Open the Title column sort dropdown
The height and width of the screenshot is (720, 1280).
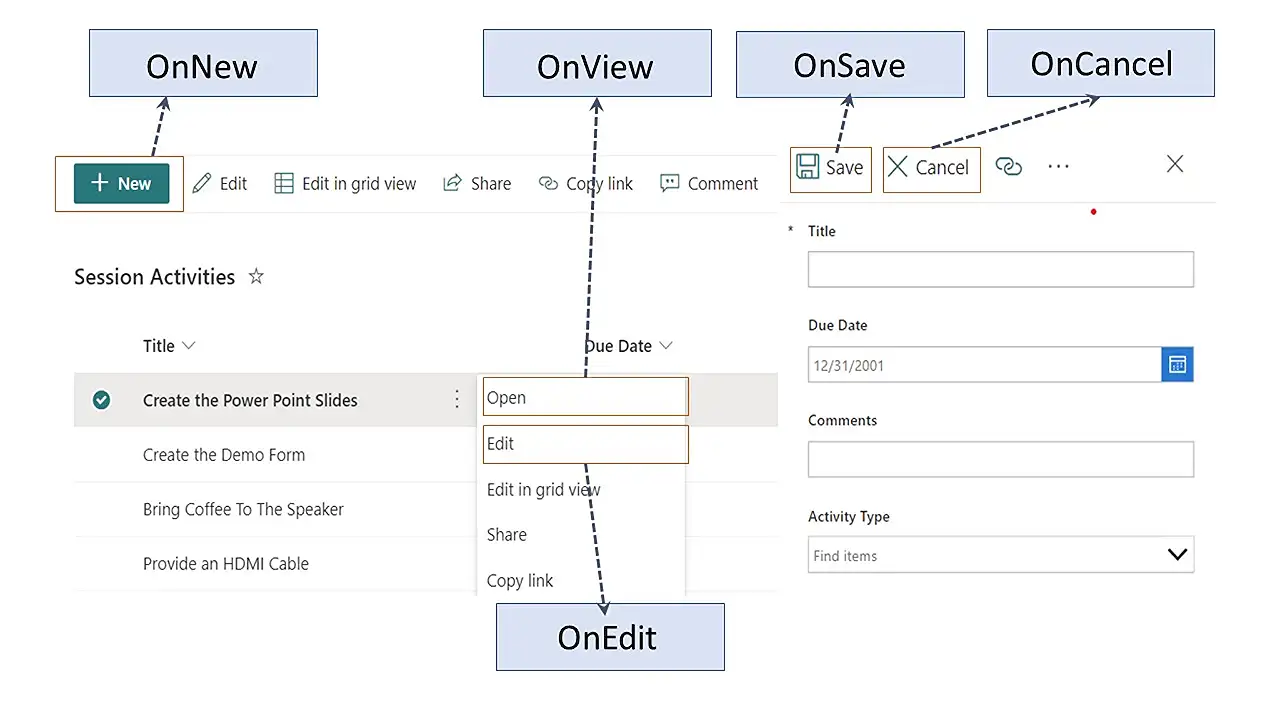[x=186, y=345]
